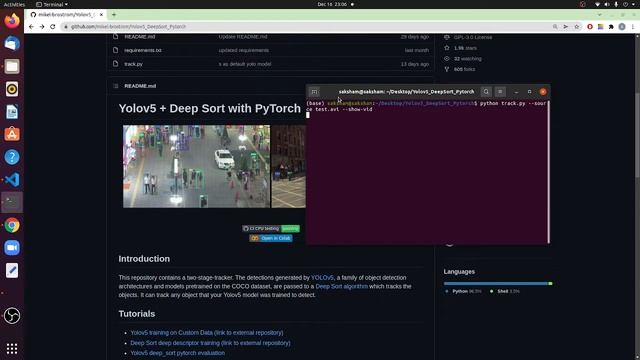Switch to Terminal via the dock icon
640x360 pixels.
click(x=12, y=202)
